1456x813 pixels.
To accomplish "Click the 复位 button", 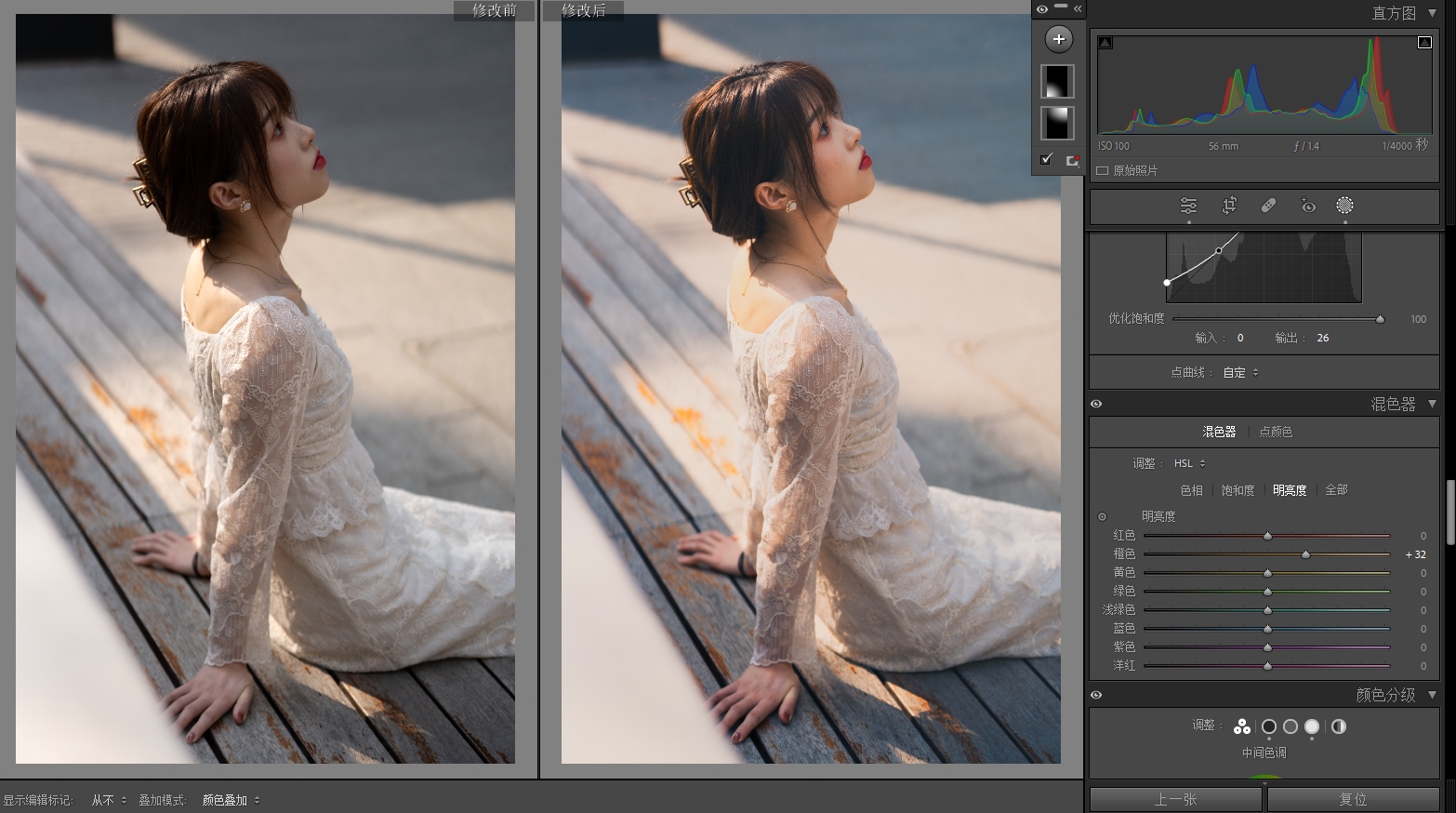I will (1353, 800).
